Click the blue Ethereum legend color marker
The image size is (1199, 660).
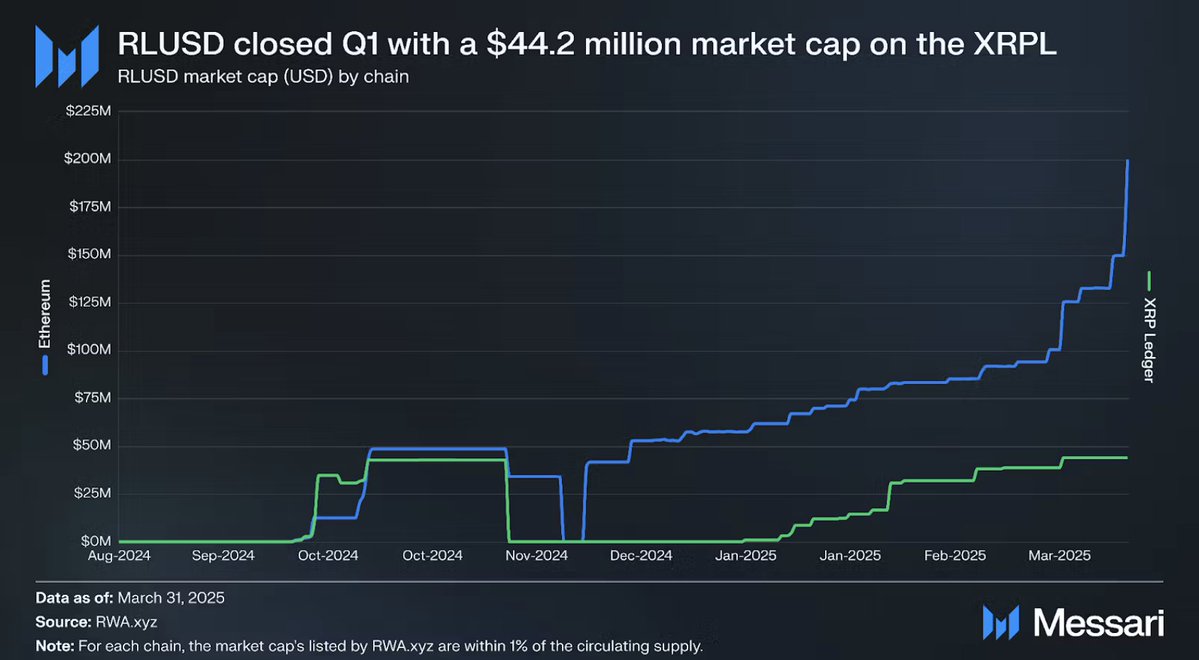pos(45,365)
